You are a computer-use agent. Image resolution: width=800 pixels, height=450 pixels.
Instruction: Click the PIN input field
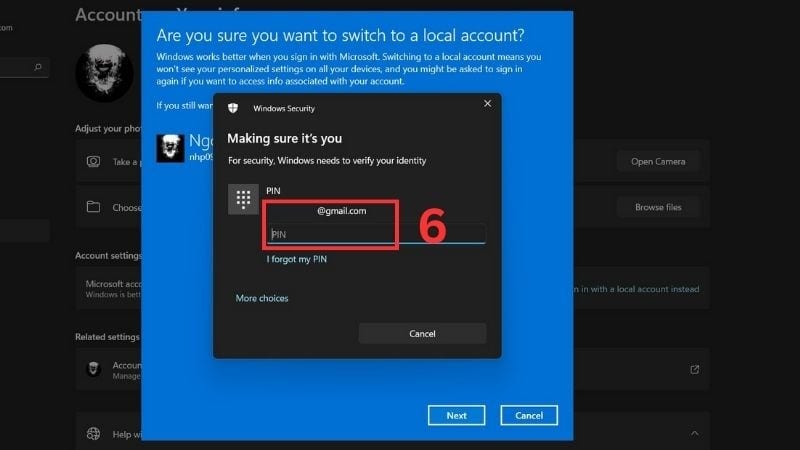pos(375,234)
